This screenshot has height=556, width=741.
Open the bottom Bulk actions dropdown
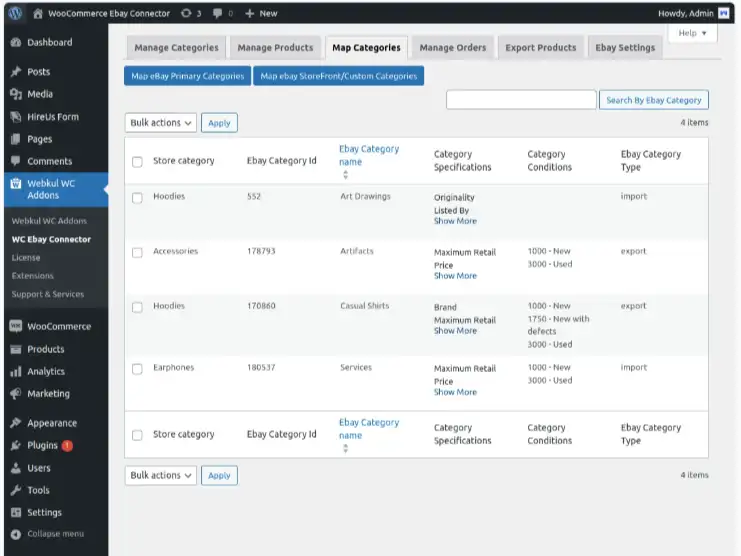click(160, 476)
